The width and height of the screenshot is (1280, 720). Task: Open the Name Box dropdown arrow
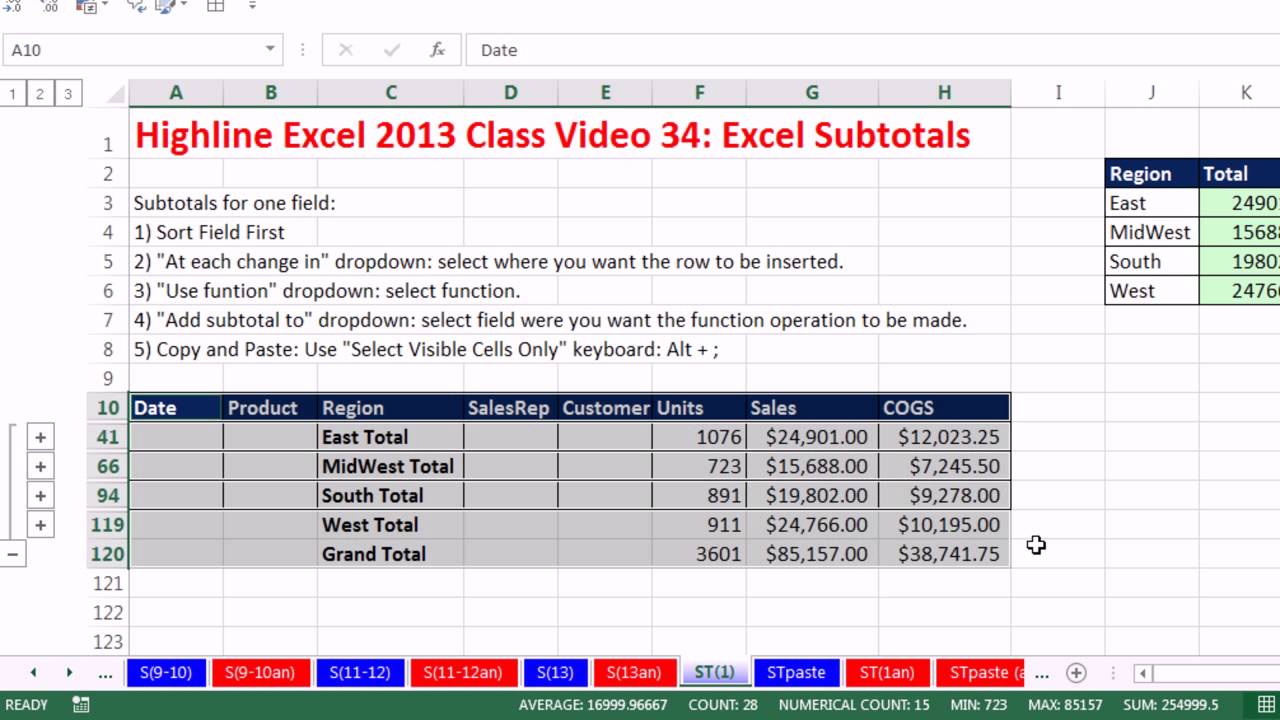coord(270,50)
